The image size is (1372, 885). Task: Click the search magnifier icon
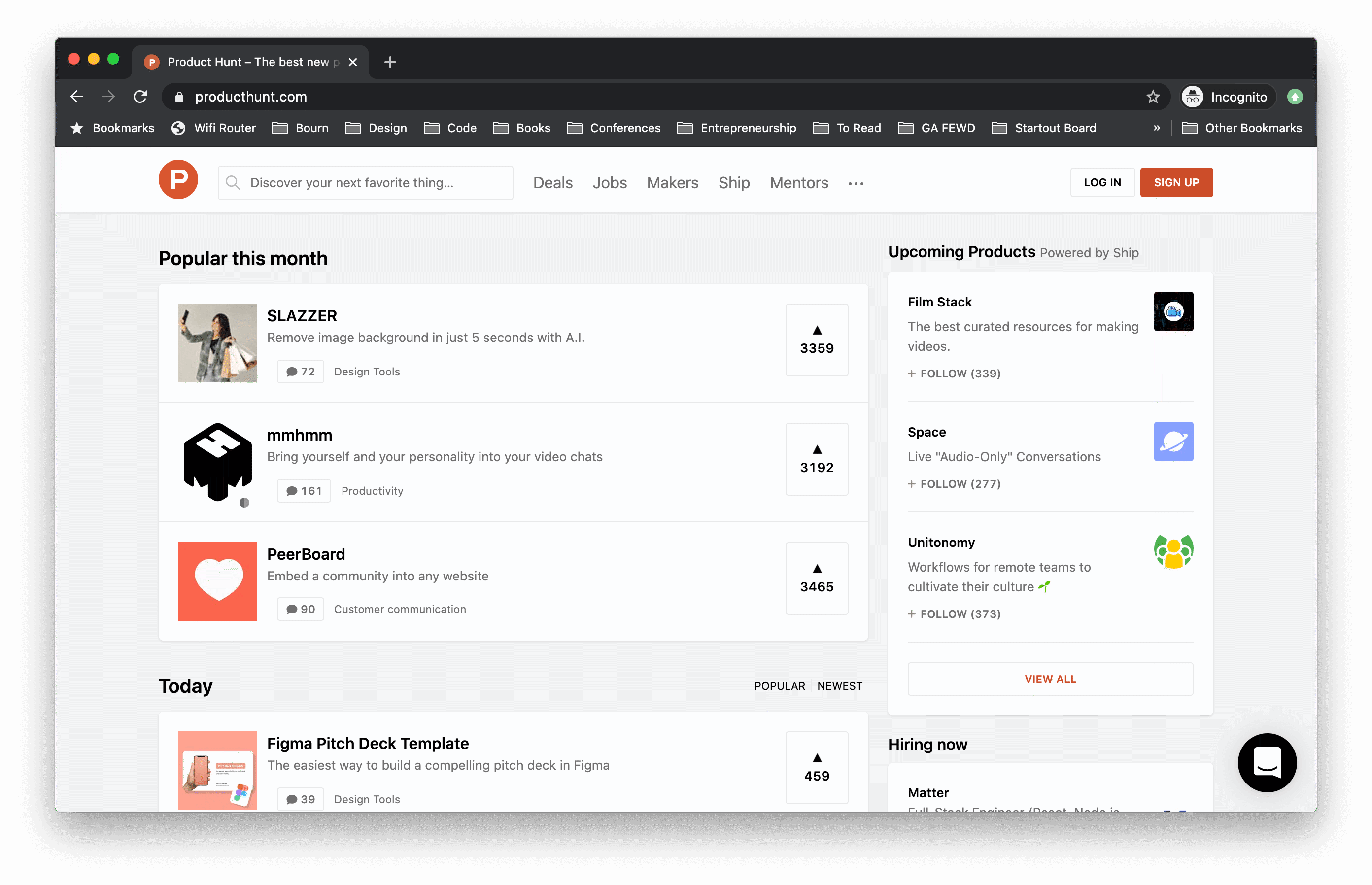(x=232, y=183)
